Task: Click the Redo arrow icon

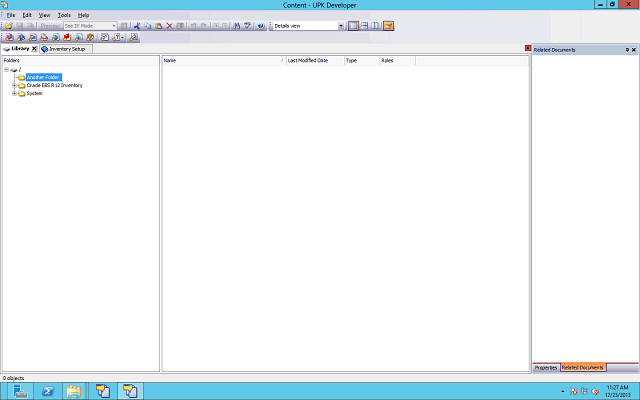Action: (x=204, y=26)
